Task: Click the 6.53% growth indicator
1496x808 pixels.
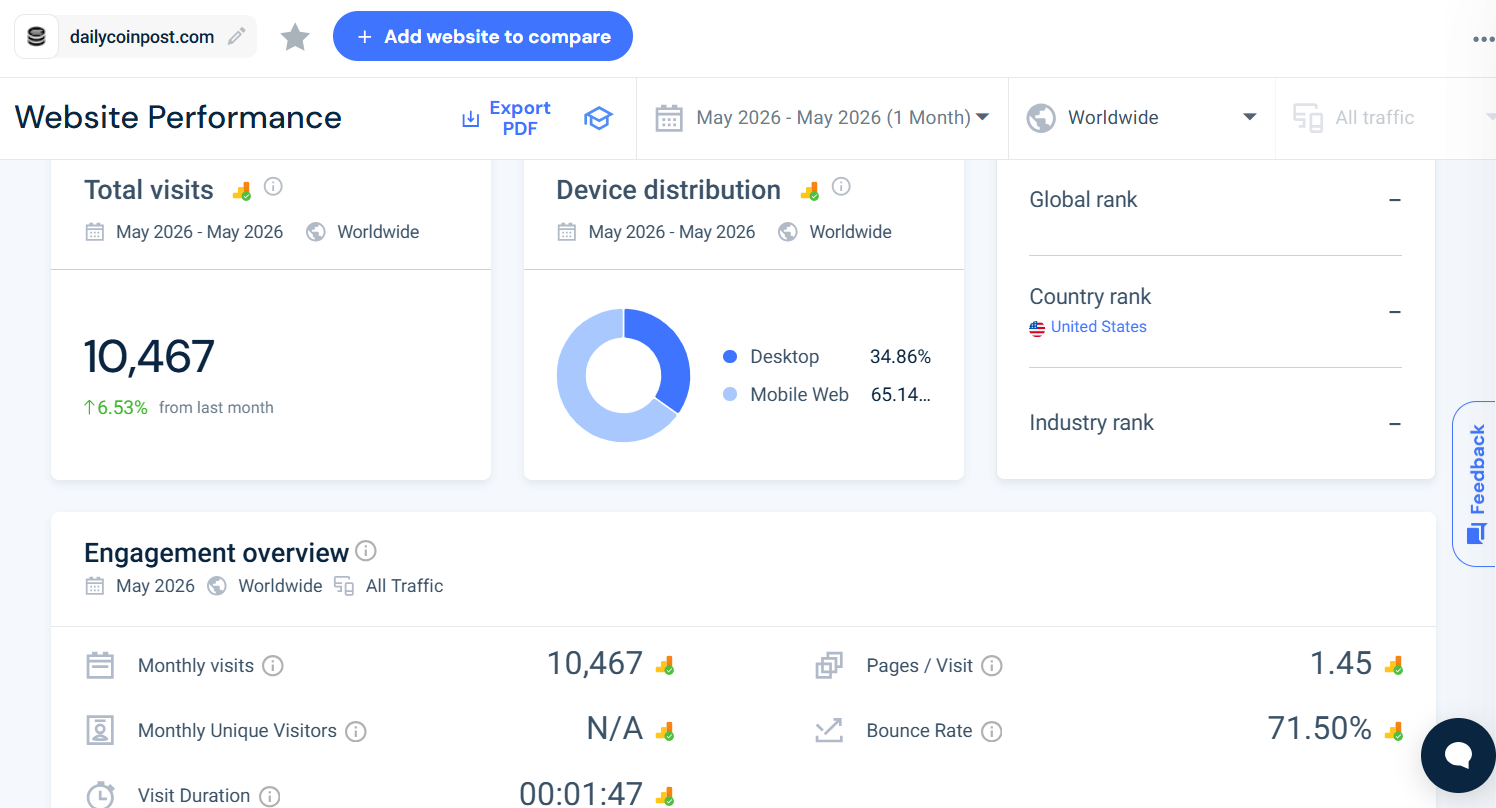Action: coord(115,408)
